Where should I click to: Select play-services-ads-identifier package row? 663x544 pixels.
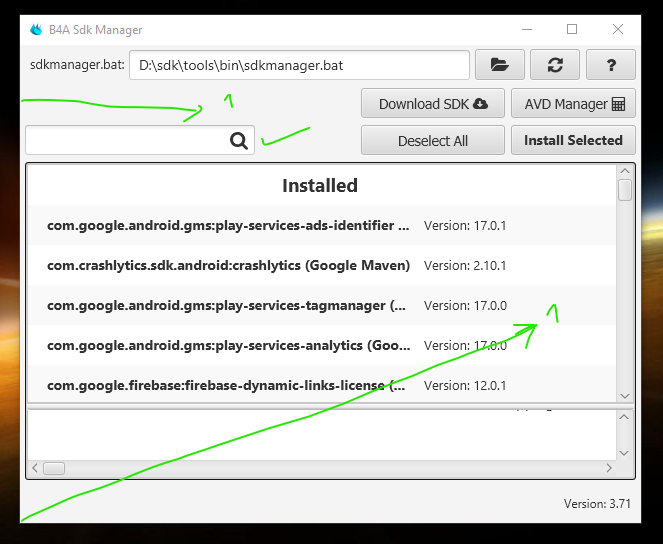[322, 225]
